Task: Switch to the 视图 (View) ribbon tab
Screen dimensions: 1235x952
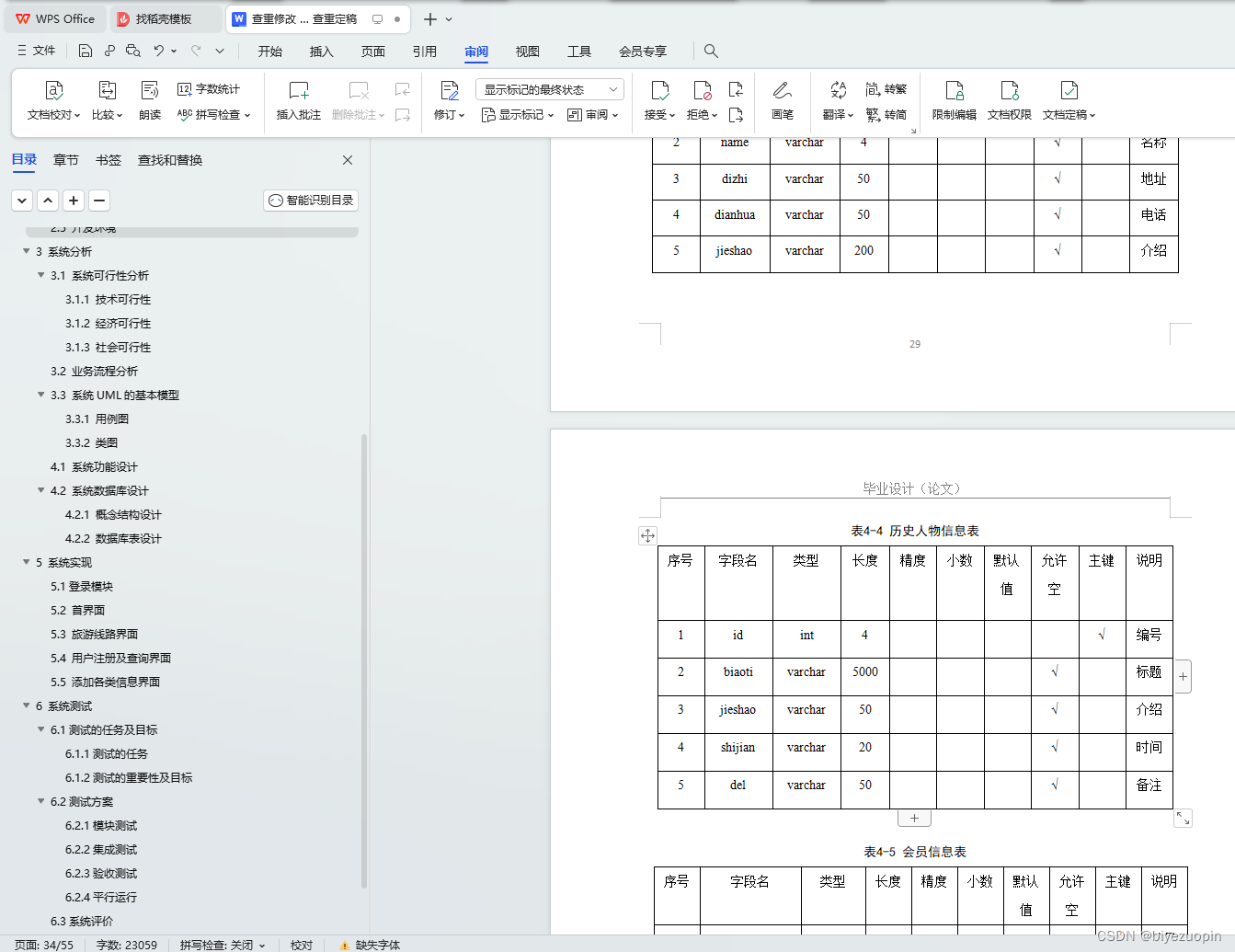Action: click(528, 52)
